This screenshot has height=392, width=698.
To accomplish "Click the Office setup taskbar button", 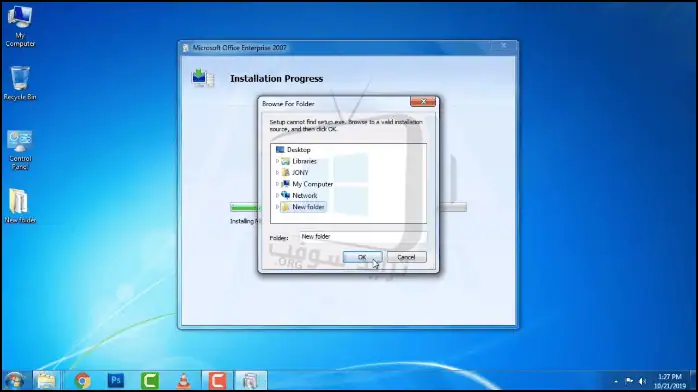I will 251,381.
